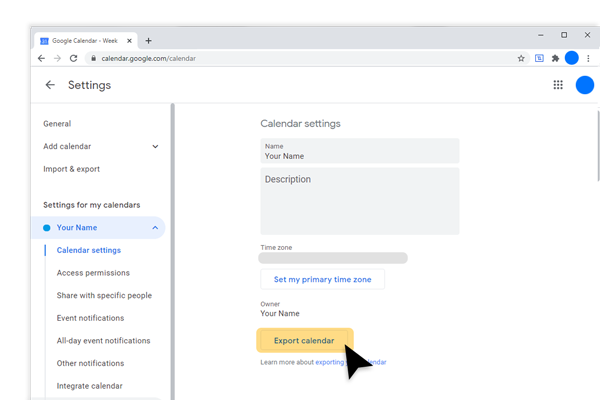This screenshot has width=600, height=400.
Task: Open General settings section
Action: pyautogui.click(x=57, y=124)
